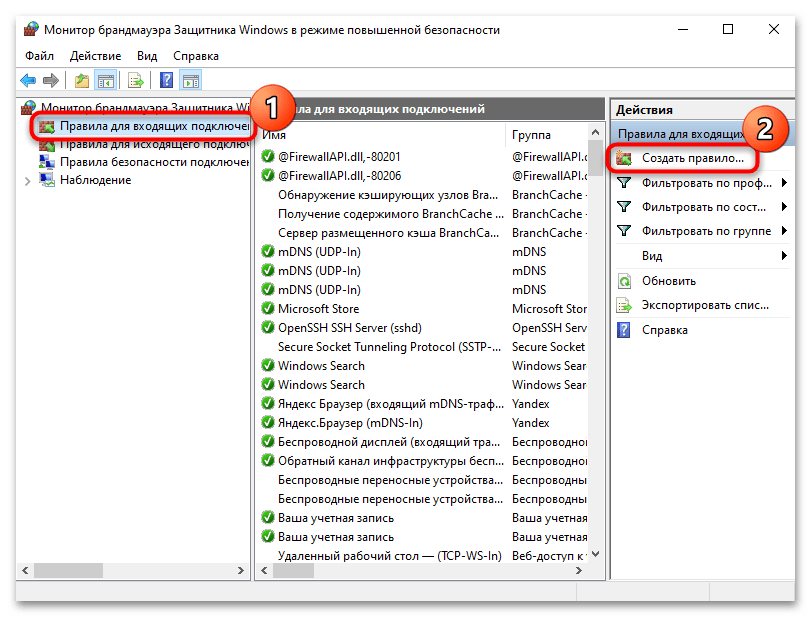Click the Справка help icon in Actions pane

622,328
